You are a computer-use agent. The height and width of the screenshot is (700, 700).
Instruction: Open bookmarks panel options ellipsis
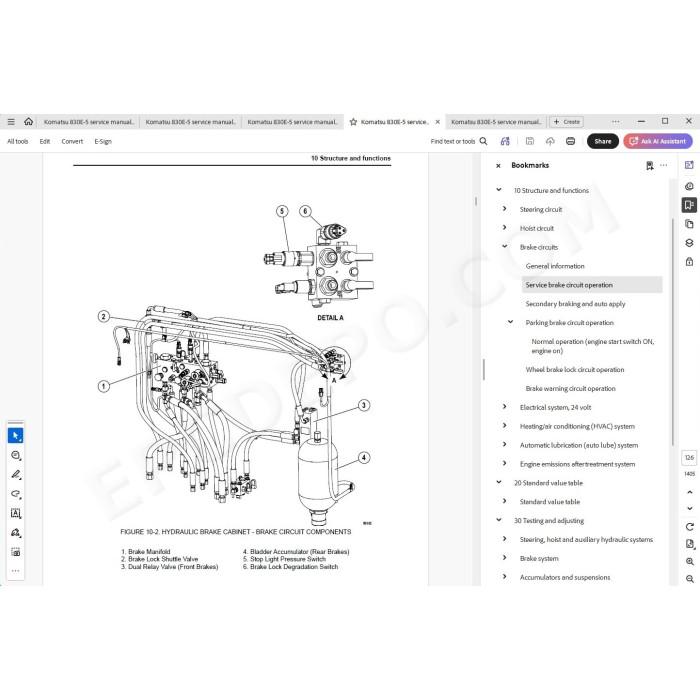click(664, 165)
